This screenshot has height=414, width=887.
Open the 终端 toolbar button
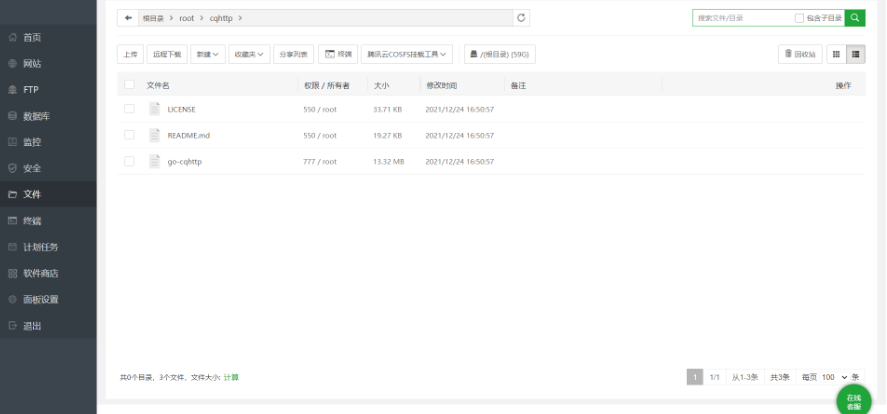[338, 54]
